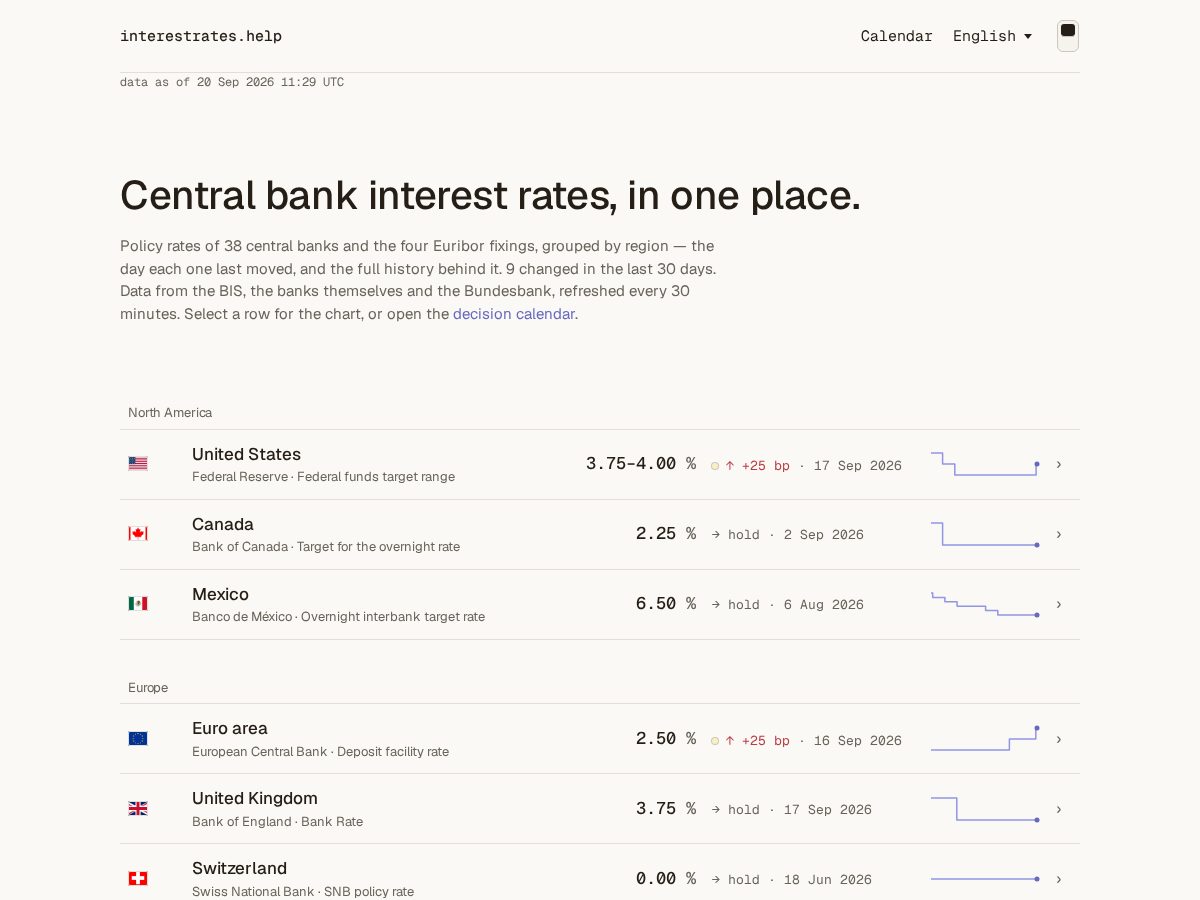Click the 3.75-4.00 % rate value
This screenshot has height=900, width=1200.
point(641,464)
